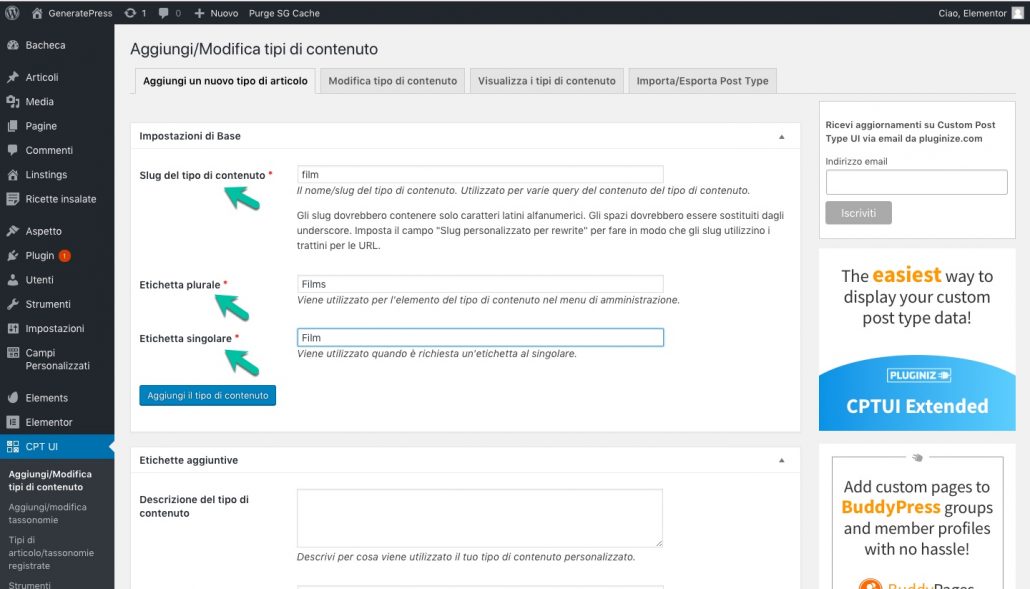
Task: Open Plugin via its icon with update badge
Action: pos(15,255)
